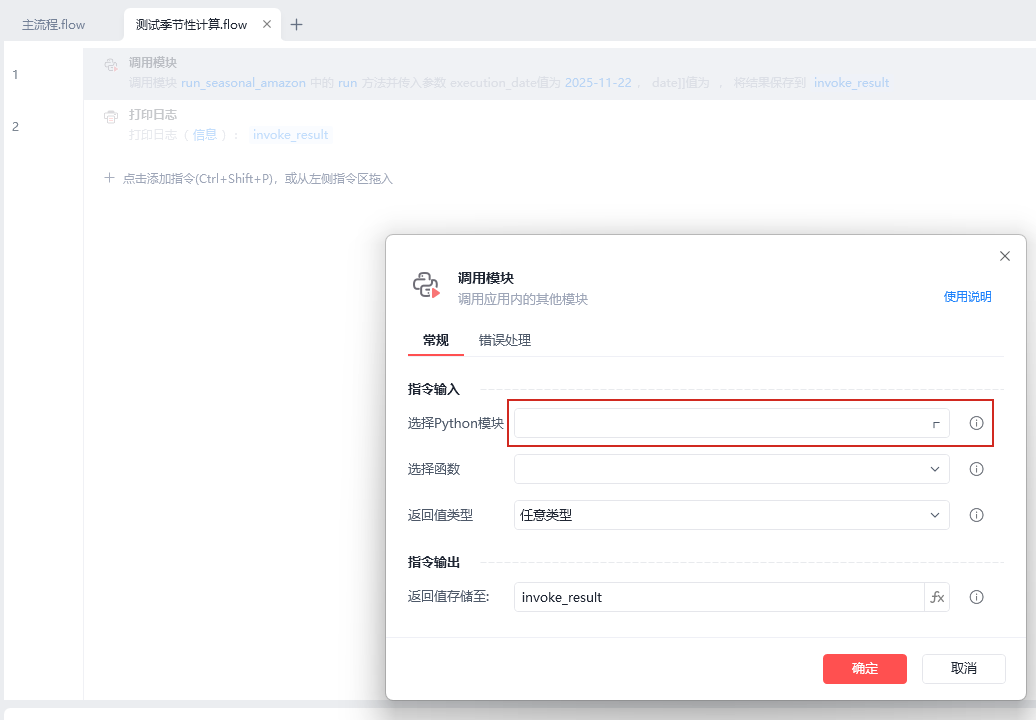Click 信息 log level in 打印日志 step
This screenshot has width=1036, height=720.
[x=205, y=135]
